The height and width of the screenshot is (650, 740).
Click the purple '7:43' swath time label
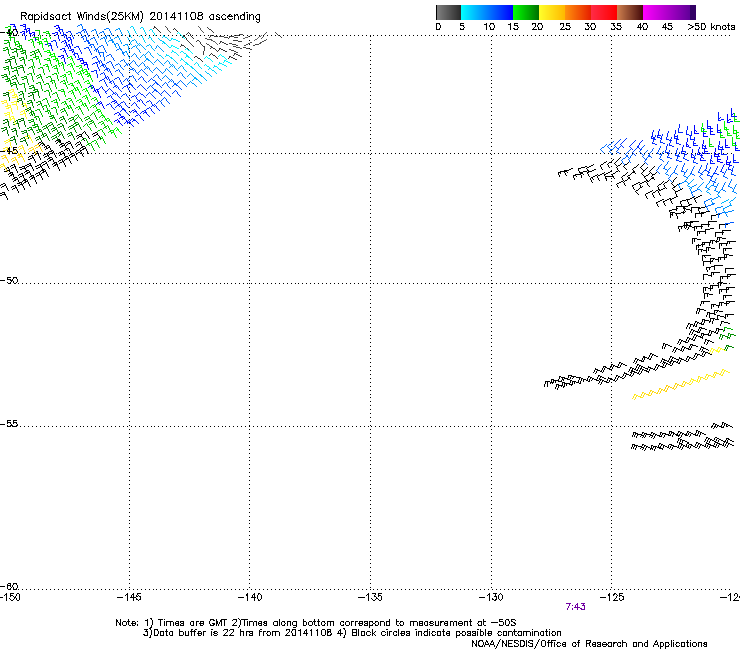click(x=575, y=607)
